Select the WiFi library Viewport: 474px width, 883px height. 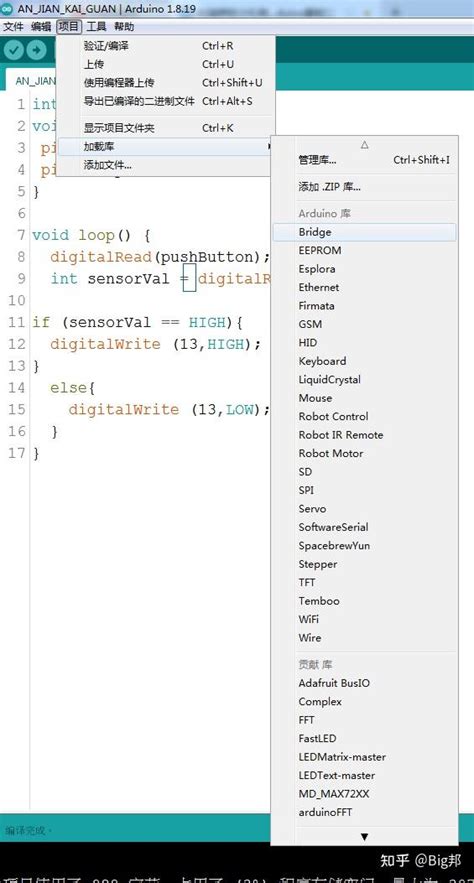tap(364, 619)
